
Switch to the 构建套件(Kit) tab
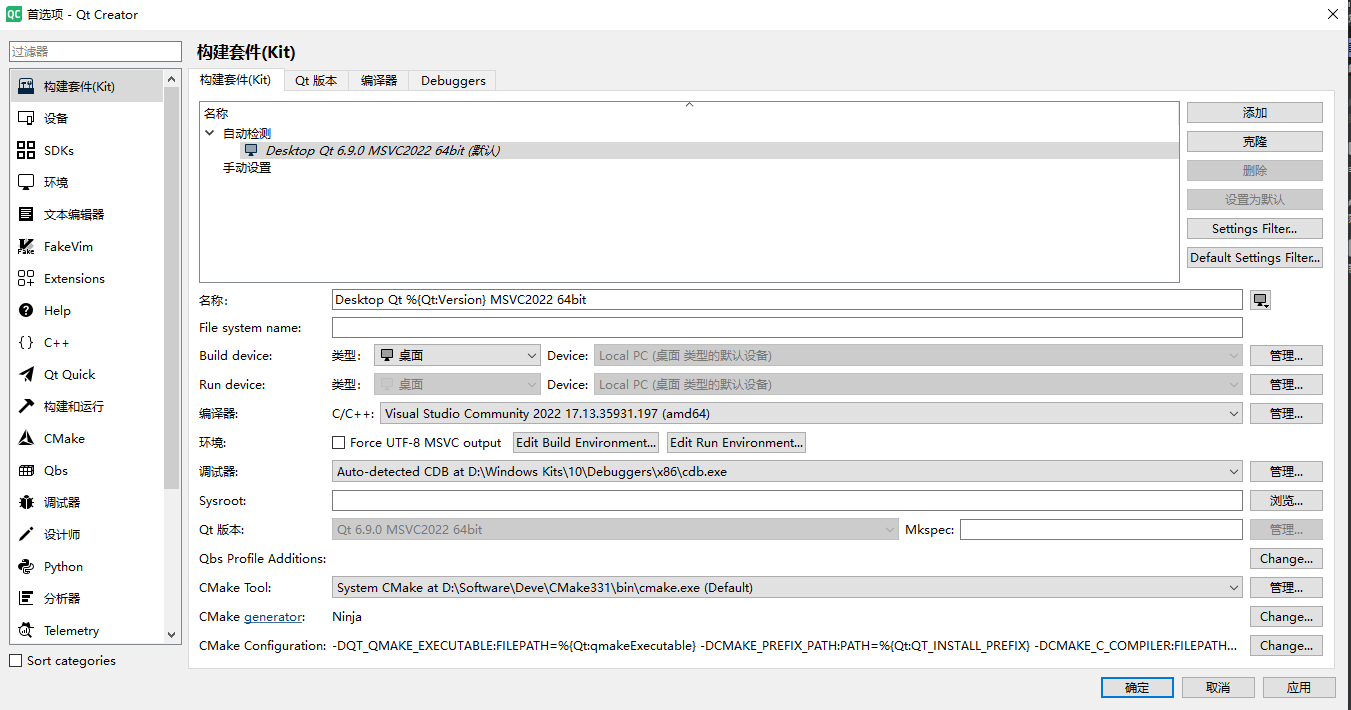point(235,80)
